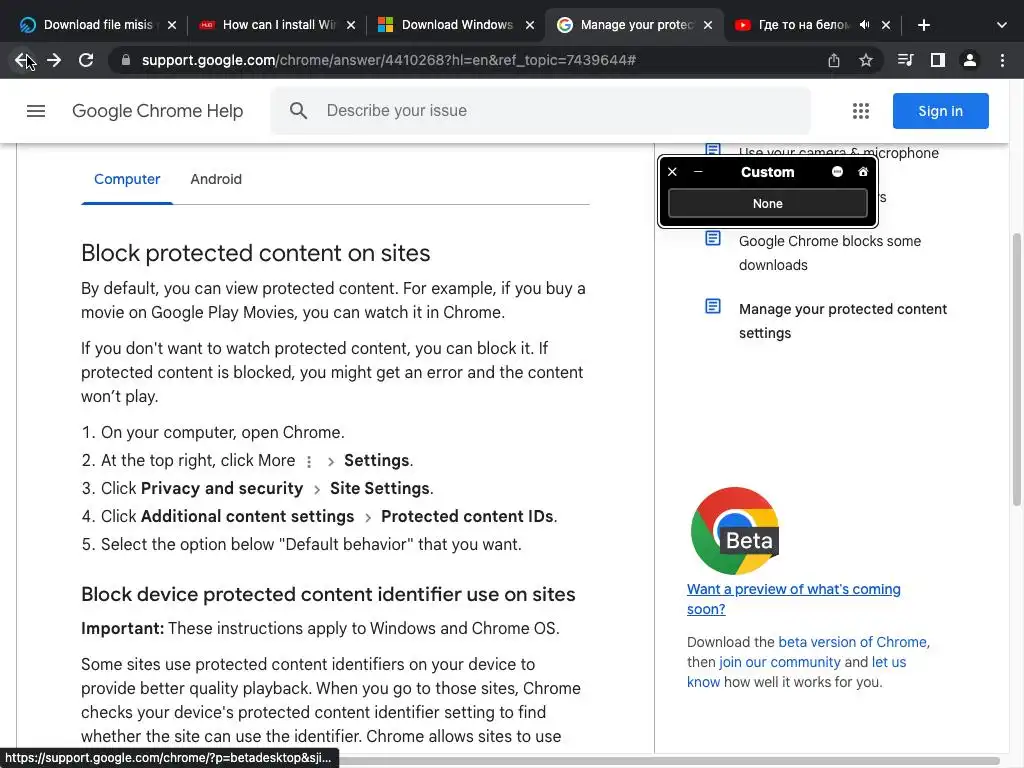Reload the current page

[x=86, y=60]
